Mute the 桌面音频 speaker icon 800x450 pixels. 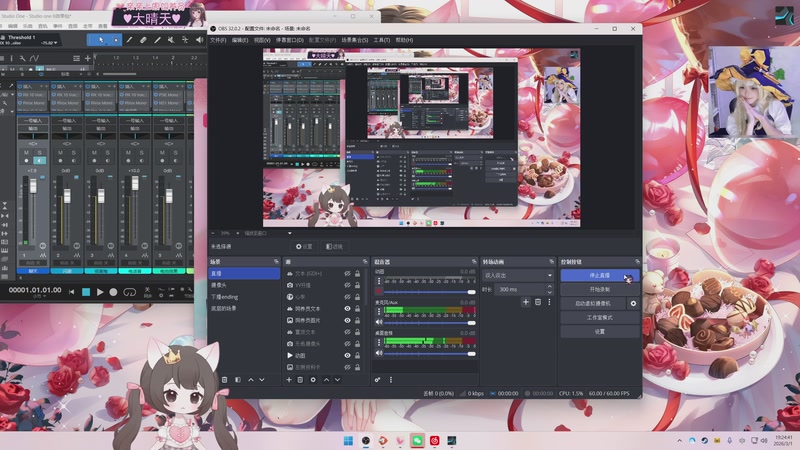click(379, 353)
